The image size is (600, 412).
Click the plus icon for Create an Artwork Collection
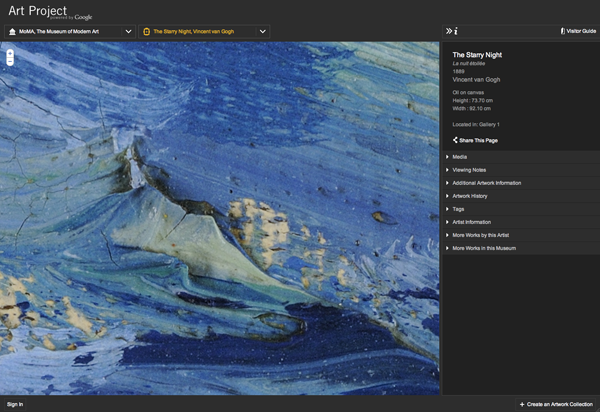pos(522,404)
